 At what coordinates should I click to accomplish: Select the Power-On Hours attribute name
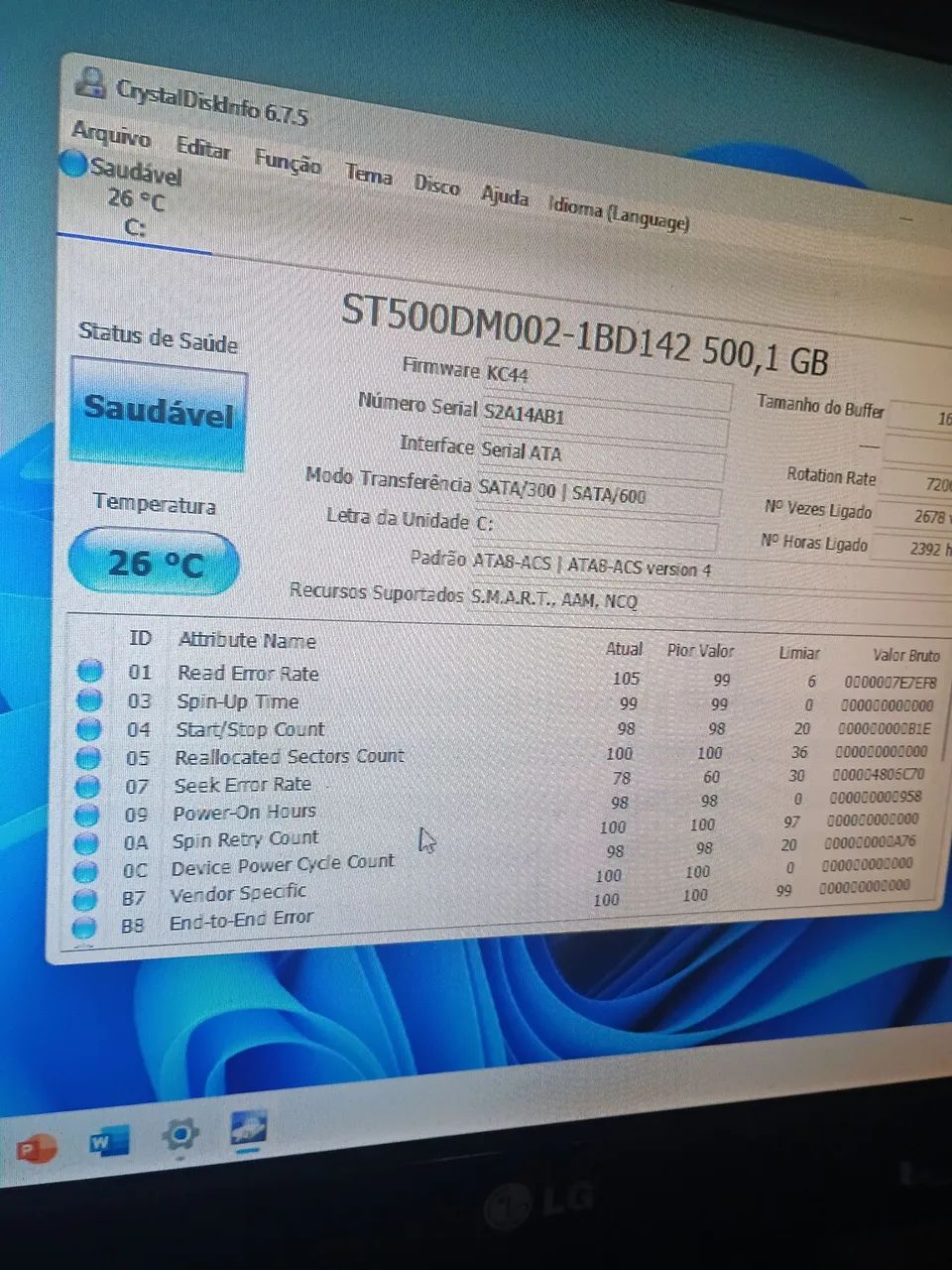point(244,813)
